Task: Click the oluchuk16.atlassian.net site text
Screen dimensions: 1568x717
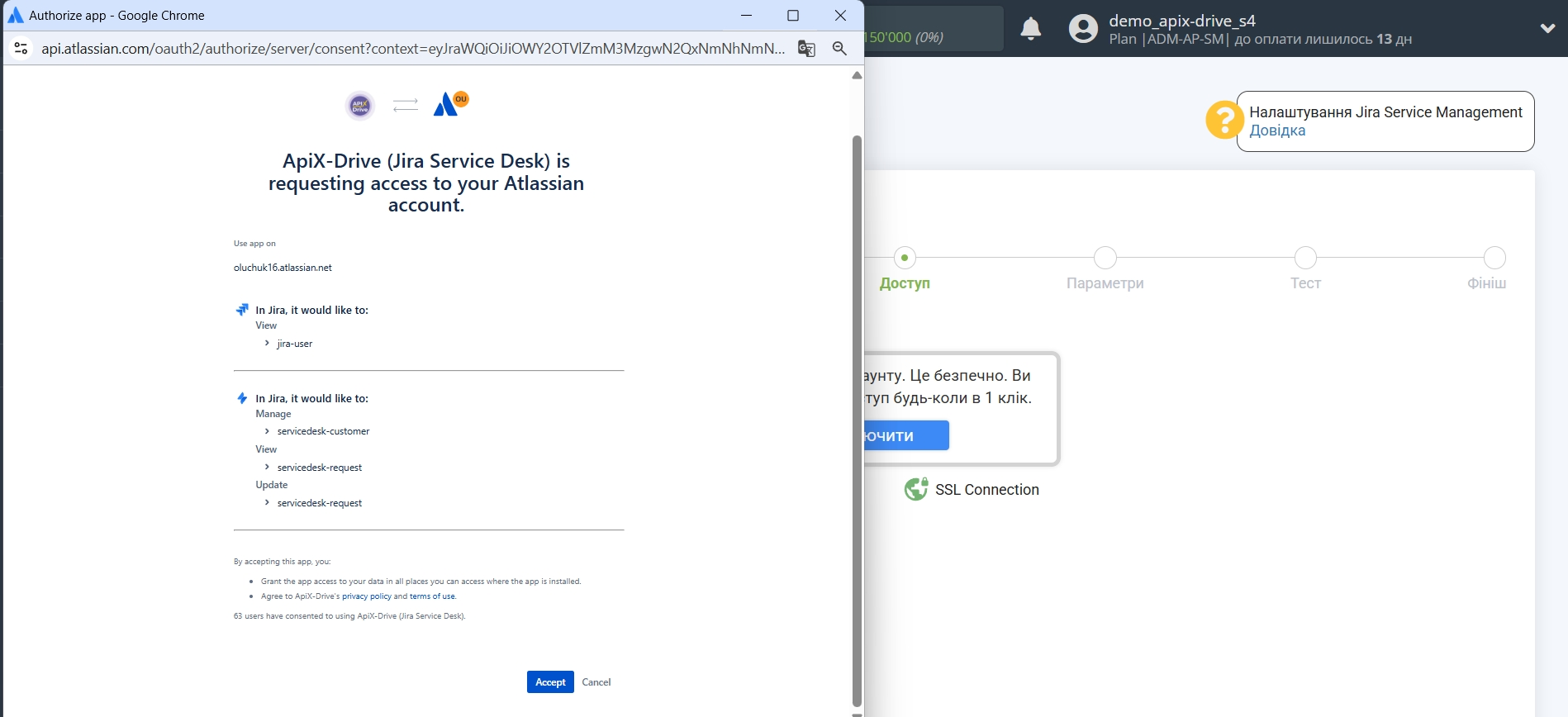Action: 283,268
